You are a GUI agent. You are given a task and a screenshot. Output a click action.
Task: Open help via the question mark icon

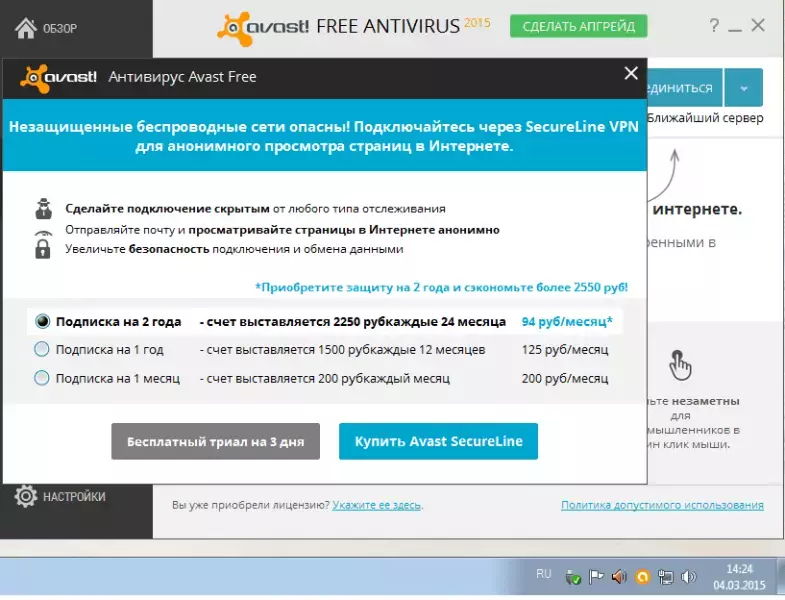[714, 25]
